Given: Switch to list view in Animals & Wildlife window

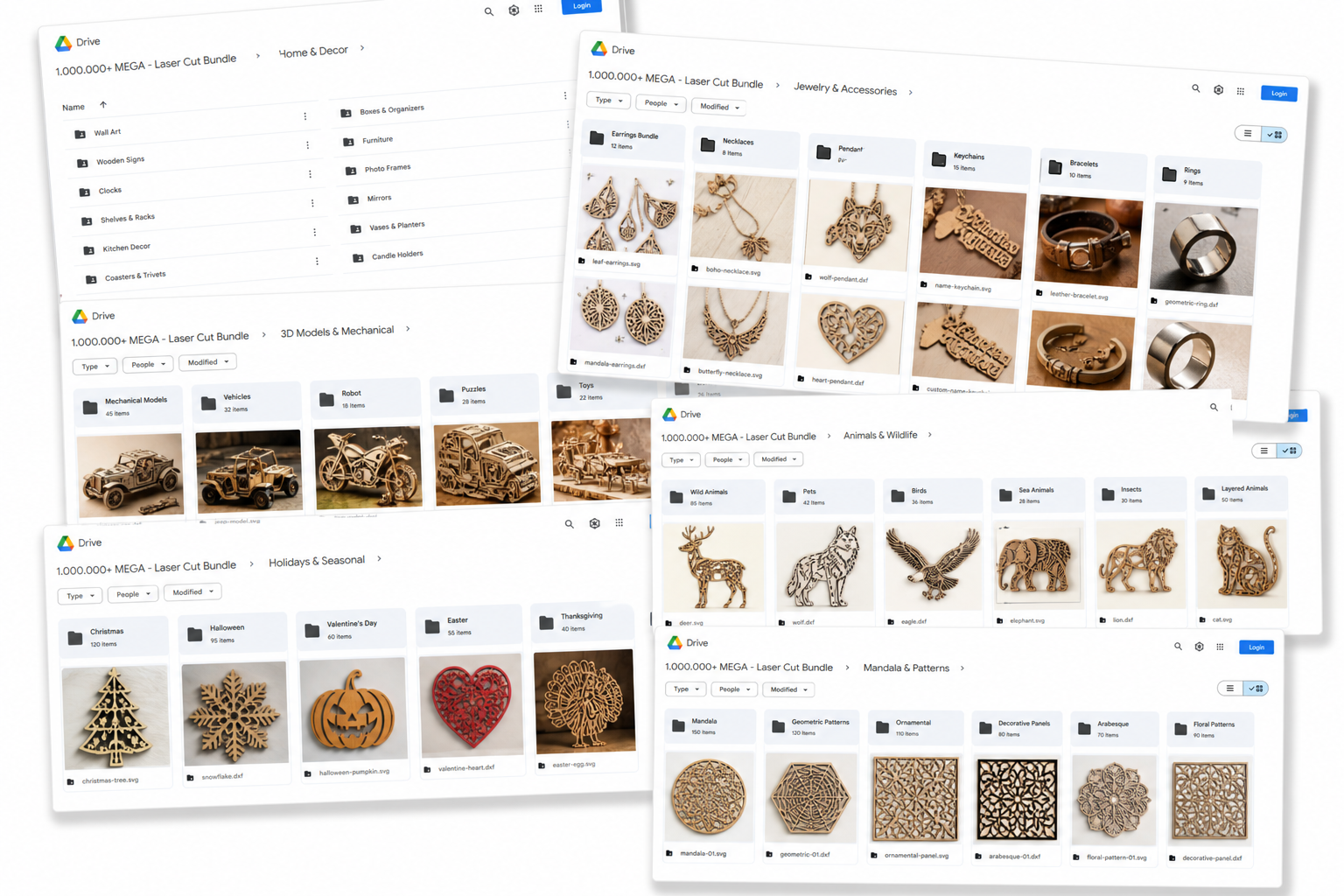Looking at the screenshot, I should point(1263,451).
